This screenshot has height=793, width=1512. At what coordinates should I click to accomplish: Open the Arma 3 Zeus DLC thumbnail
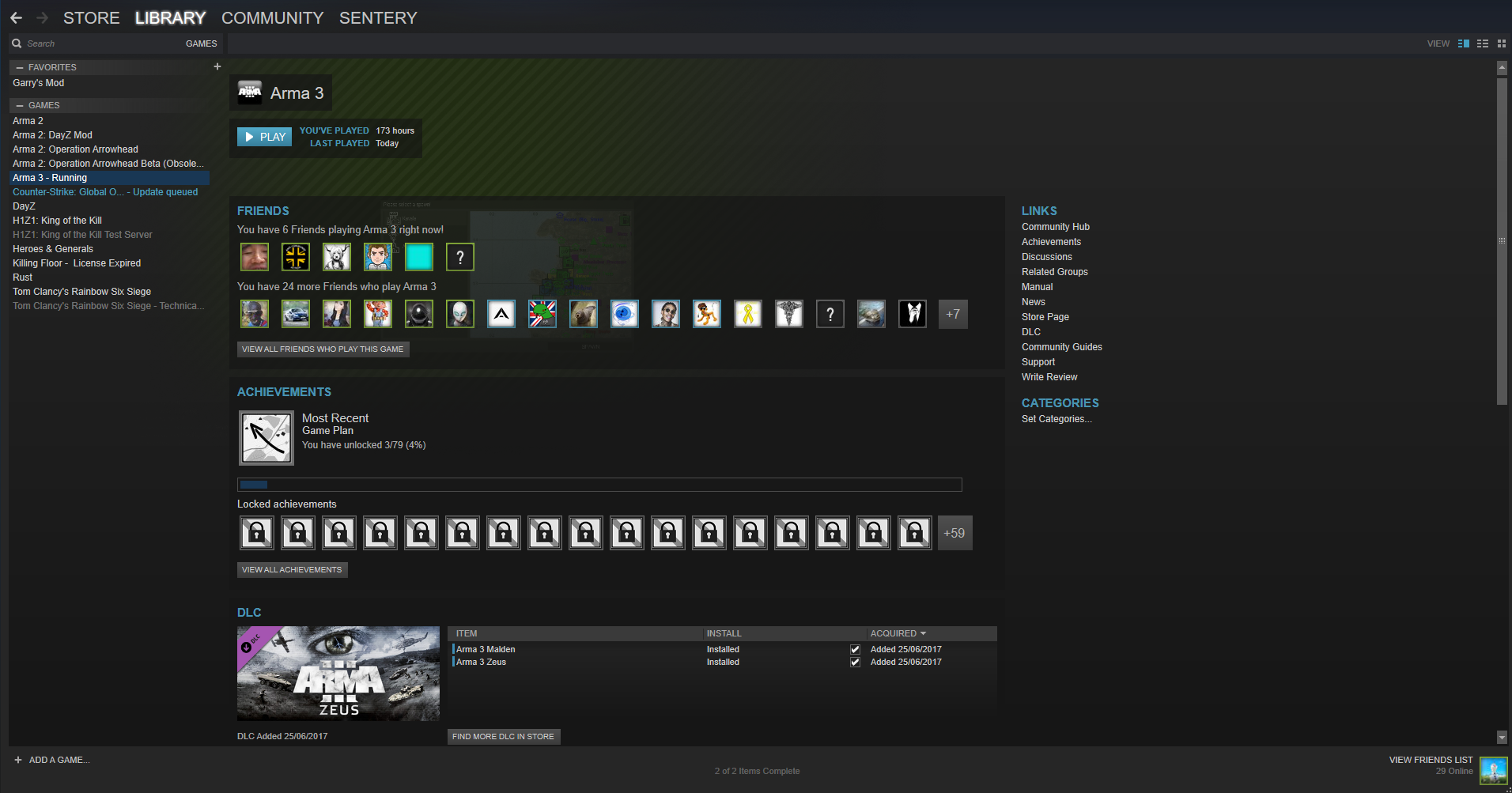[x=338, y=674]
